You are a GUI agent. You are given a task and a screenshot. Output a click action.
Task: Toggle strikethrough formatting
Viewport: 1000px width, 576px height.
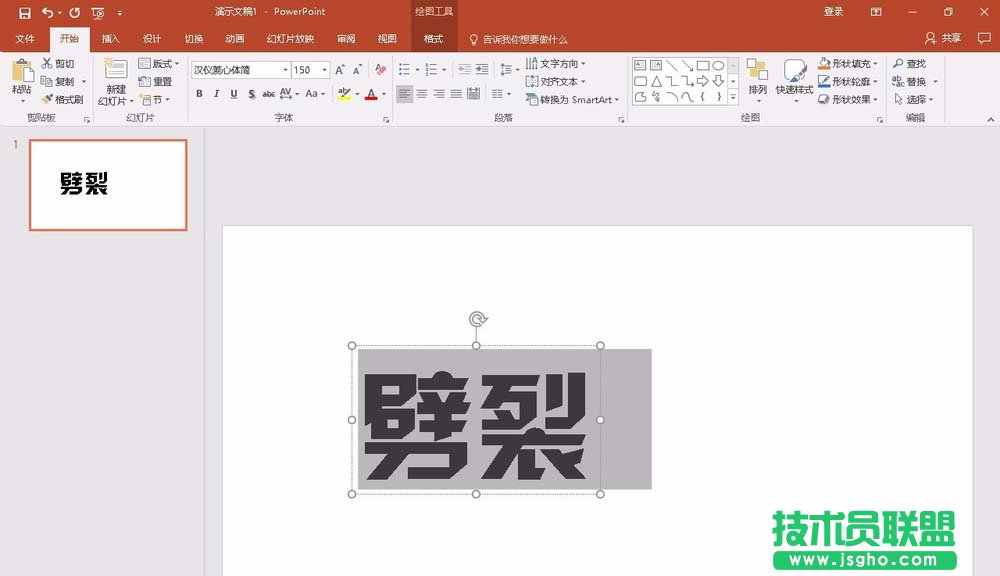pyautogui.click(x=269, y=93)
